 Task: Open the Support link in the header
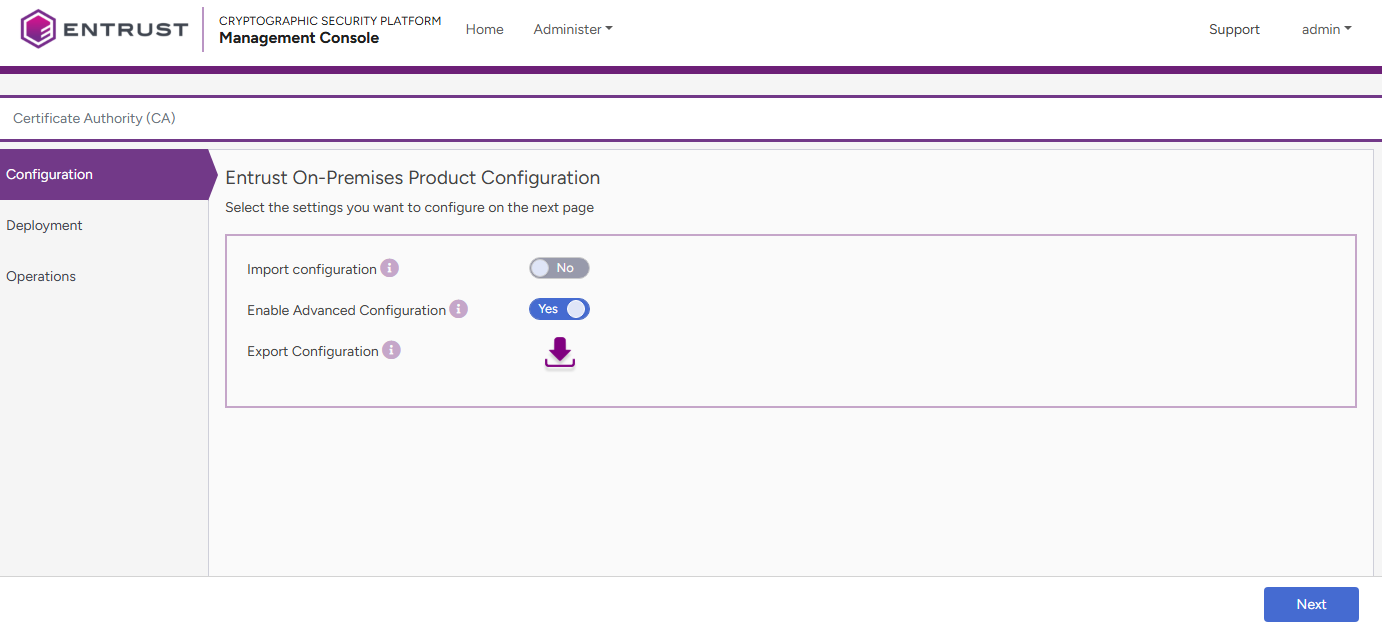tap(1234, 30)
